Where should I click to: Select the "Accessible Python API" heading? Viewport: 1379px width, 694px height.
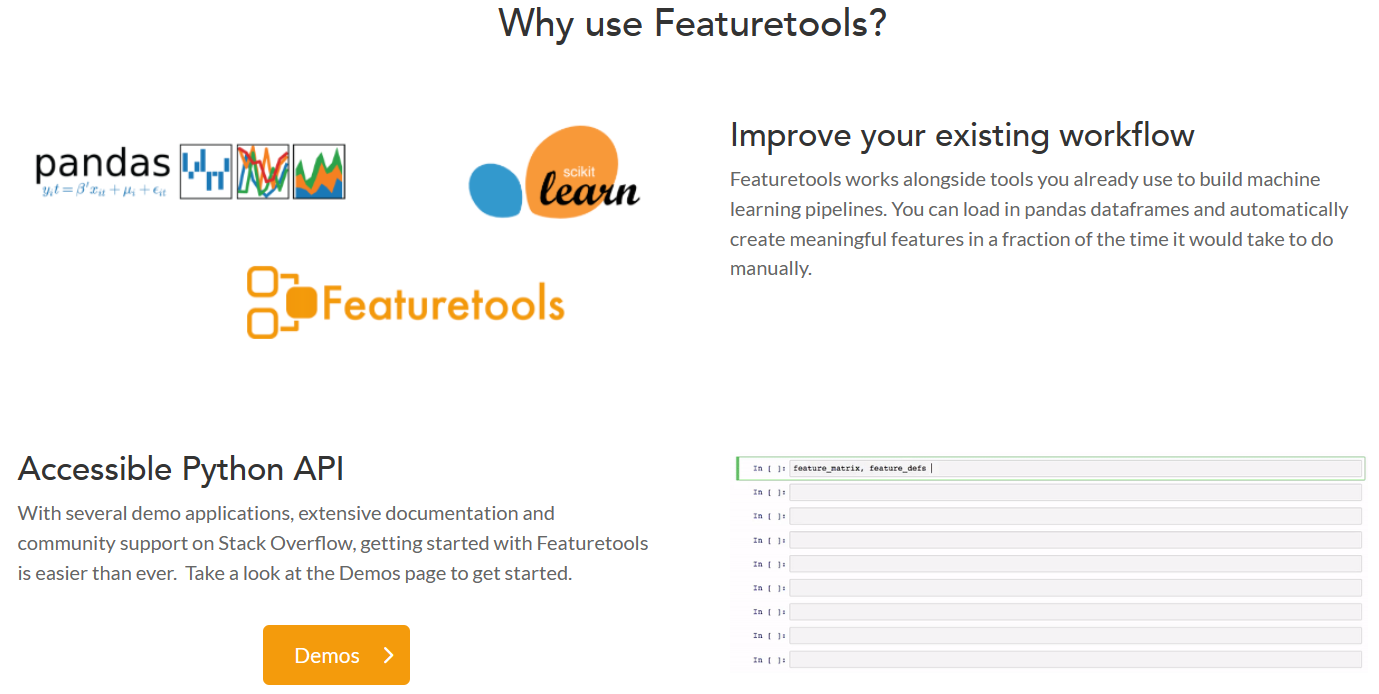(181, 468)
